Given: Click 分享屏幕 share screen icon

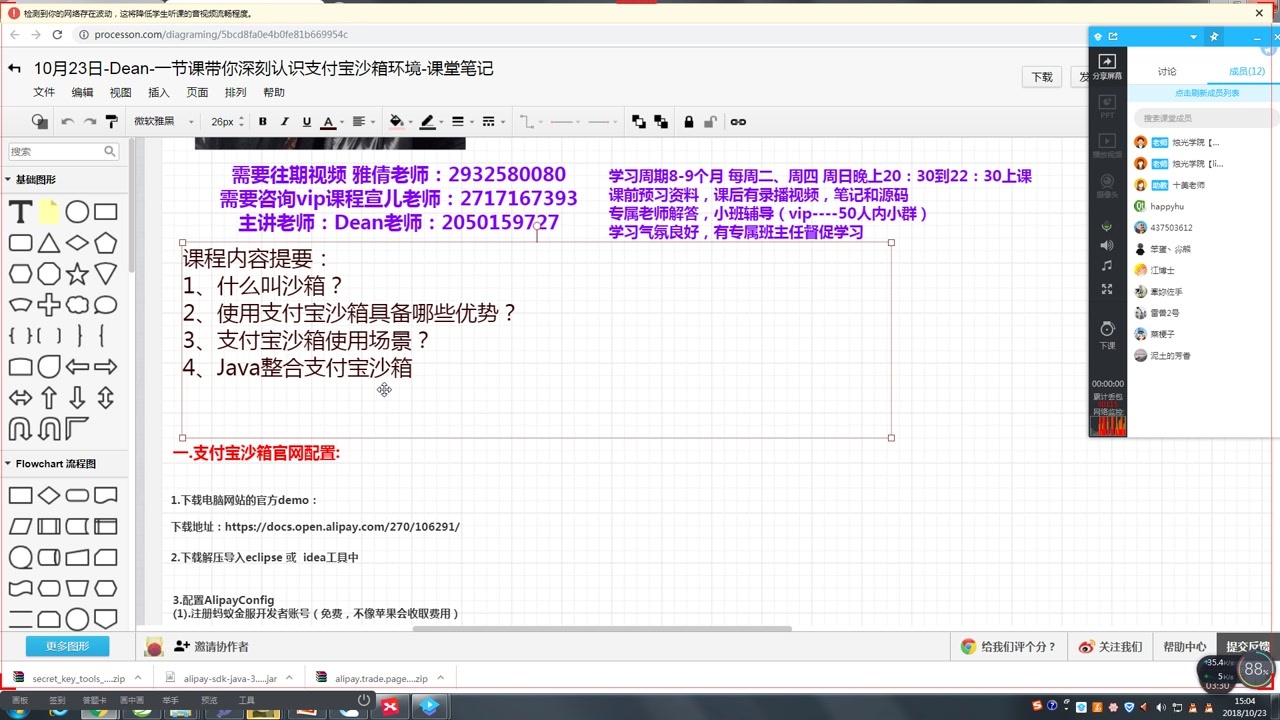Looking at the screenshot, I should [1107, 67].
